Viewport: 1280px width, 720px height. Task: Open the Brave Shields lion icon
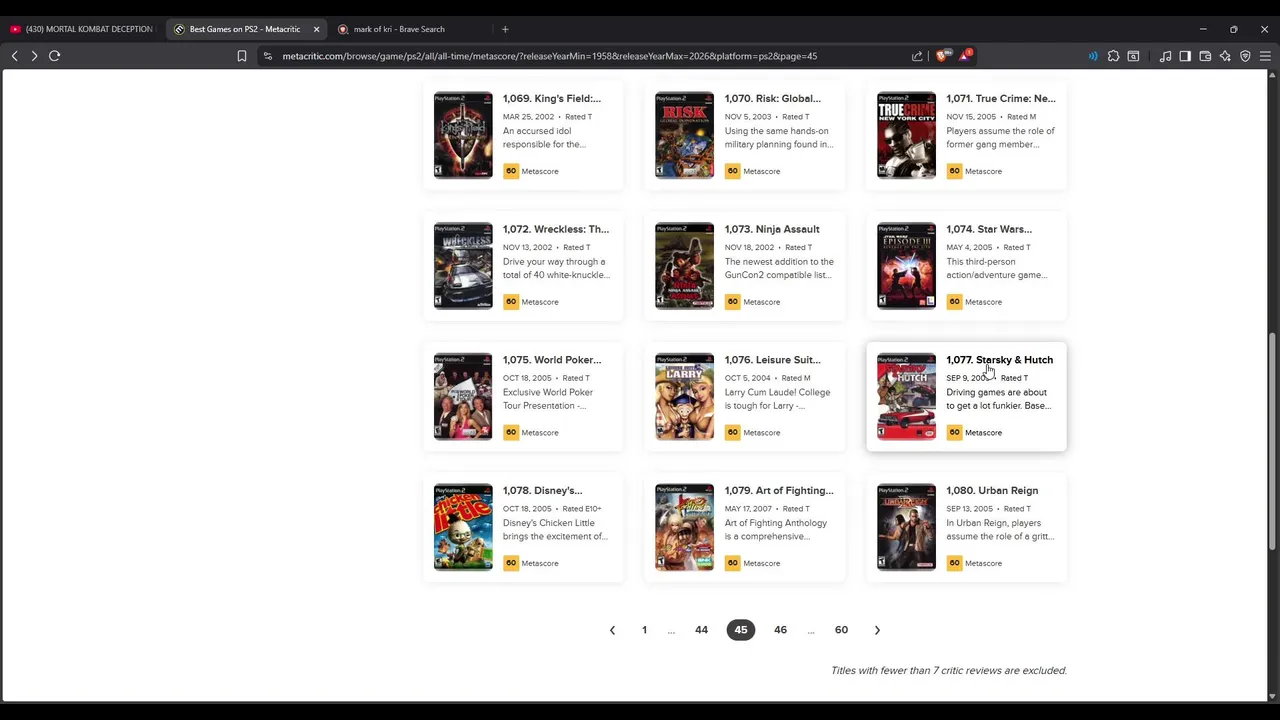tap(942, 56)
